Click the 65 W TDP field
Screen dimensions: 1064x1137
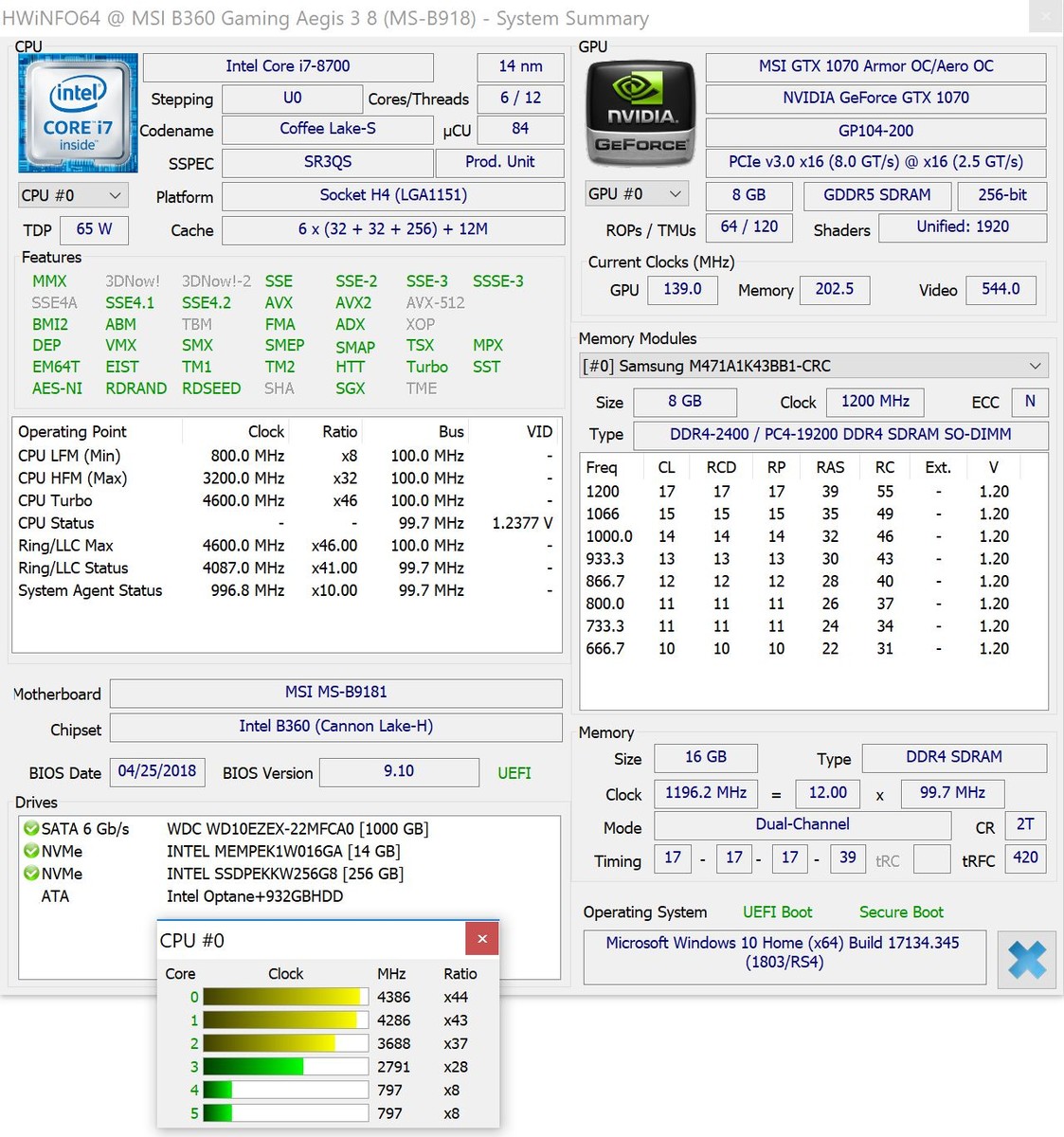[94, 229]
